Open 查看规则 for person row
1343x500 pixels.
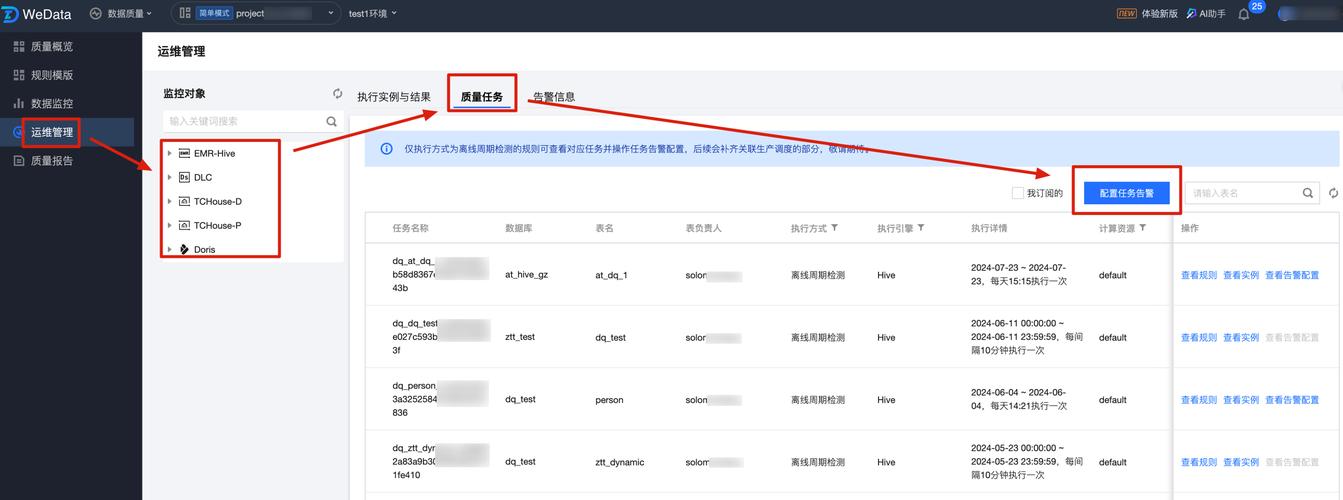1199,400
